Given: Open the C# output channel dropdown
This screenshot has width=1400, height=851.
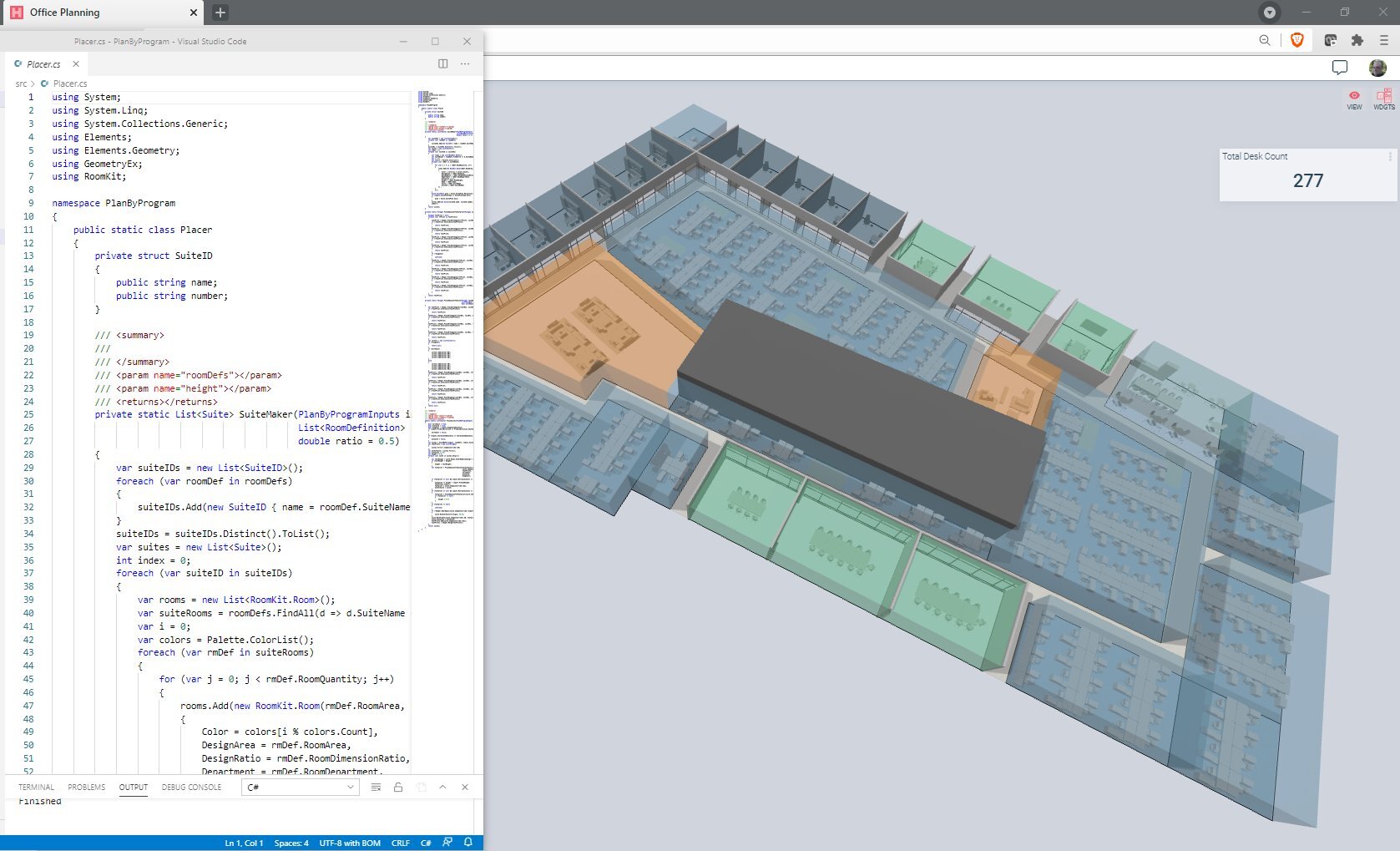Looking at the screenshot, I should [x=301, y=787].
